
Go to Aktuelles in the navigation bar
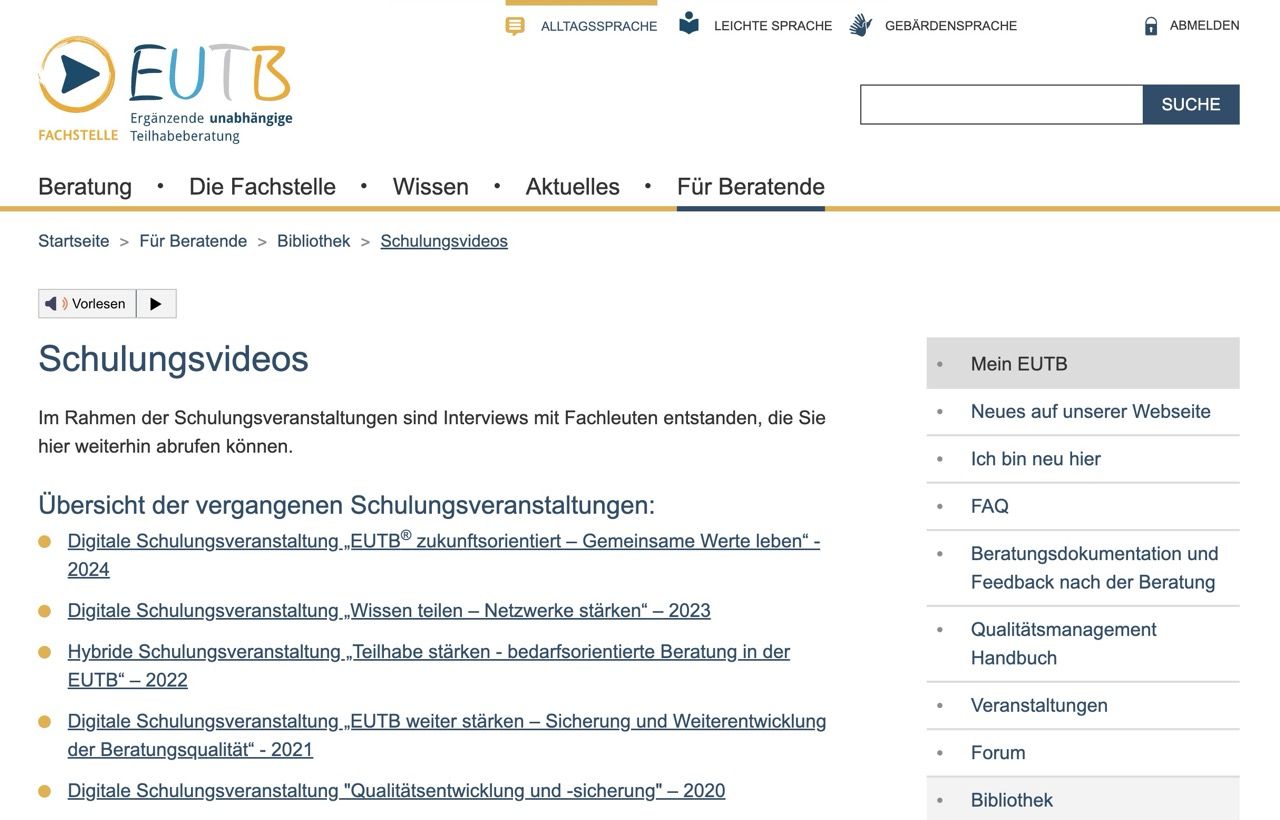pos(572,187)
